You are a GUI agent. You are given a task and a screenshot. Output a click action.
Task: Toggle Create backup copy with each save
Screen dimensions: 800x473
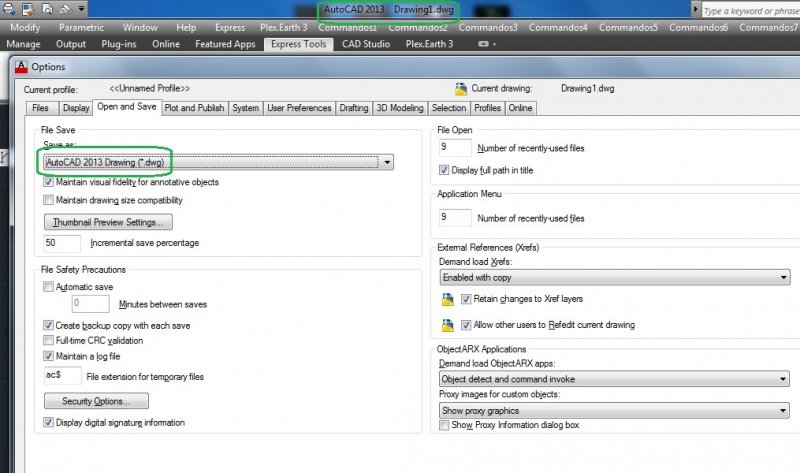coord(48,325)
